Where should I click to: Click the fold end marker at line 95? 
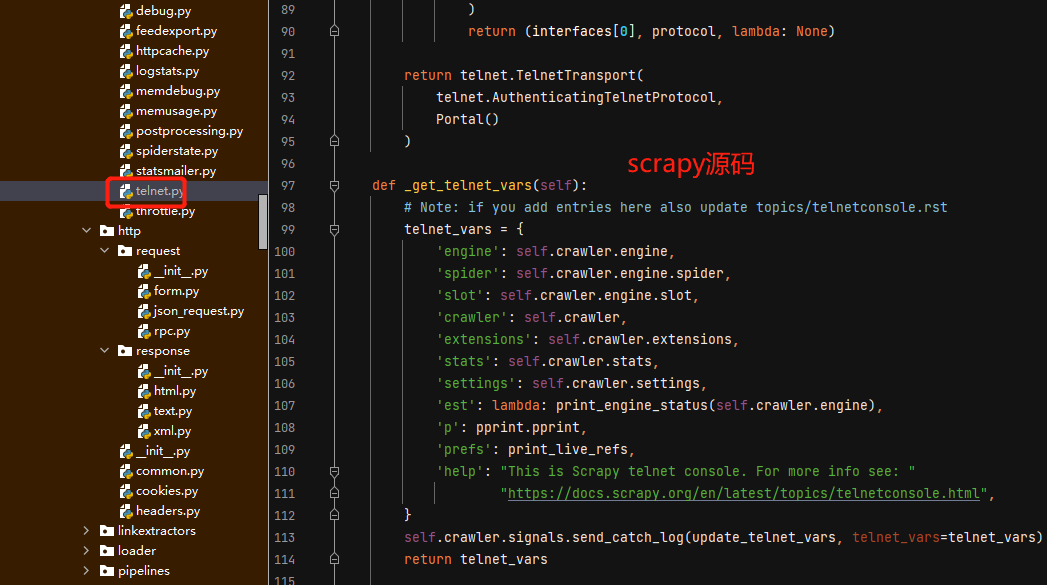(x=335, y=142)
